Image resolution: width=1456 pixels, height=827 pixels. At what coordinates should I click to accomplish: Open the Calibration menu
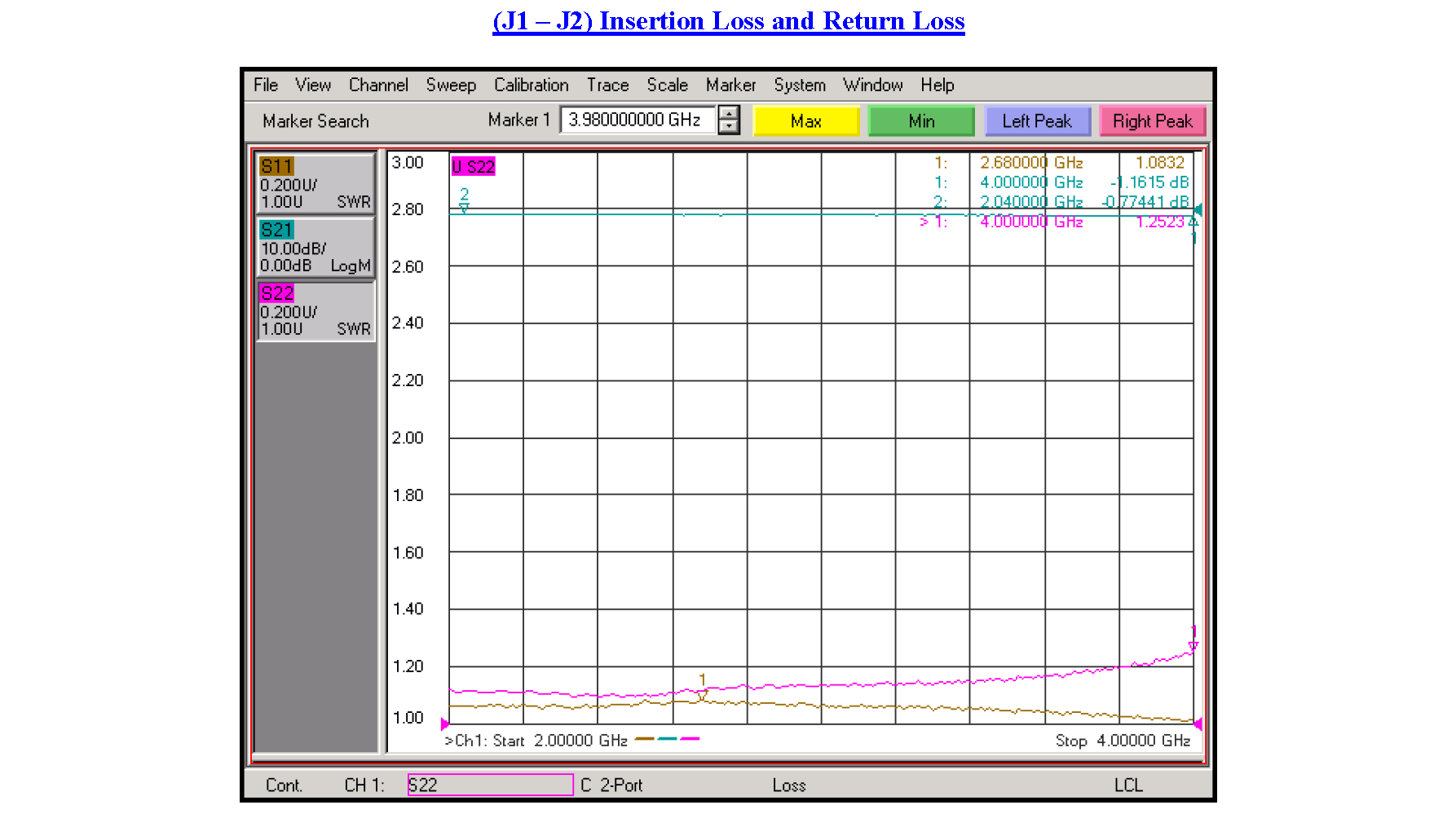(x=531, y=85)
